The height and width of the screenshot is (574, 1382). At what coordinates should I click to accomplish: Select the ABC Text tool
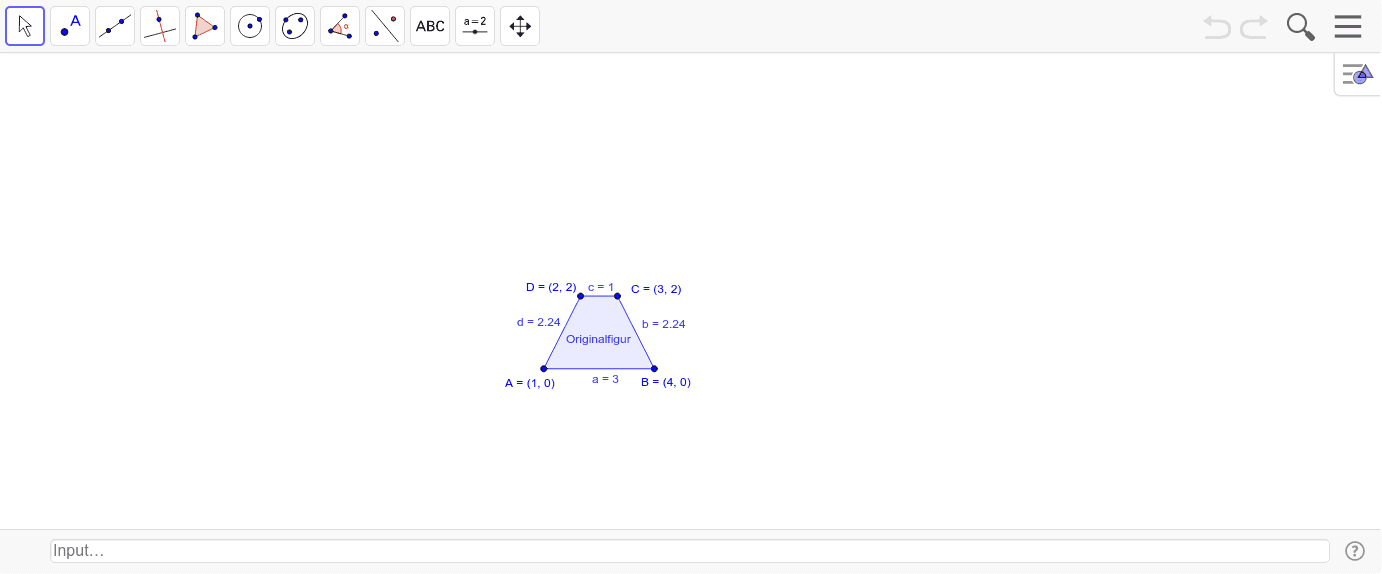[x=430, y=26]
